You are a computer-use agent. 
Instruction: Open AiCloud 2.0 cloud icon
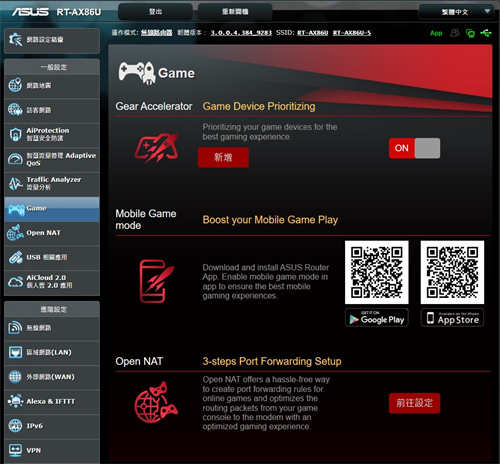pyautogui.click(x=15, y=282)
